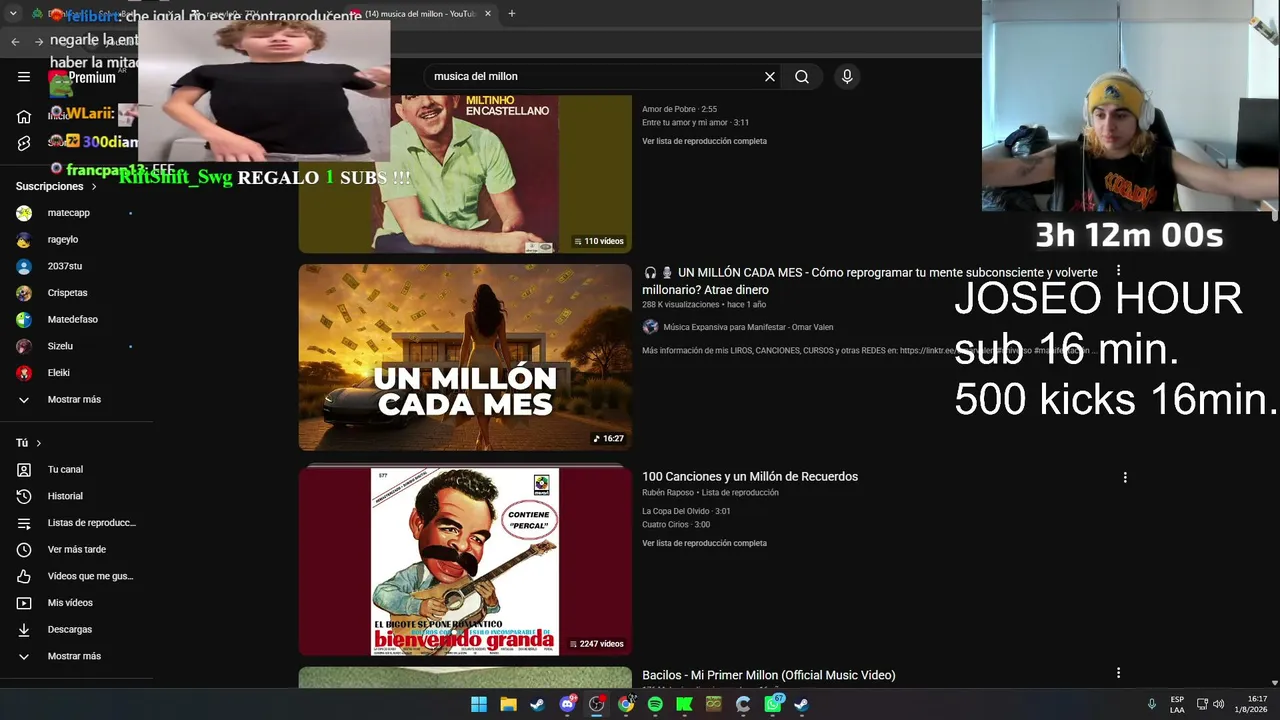
Task: Go back with the browser back arrow
Action: click(x=15, y=41)
